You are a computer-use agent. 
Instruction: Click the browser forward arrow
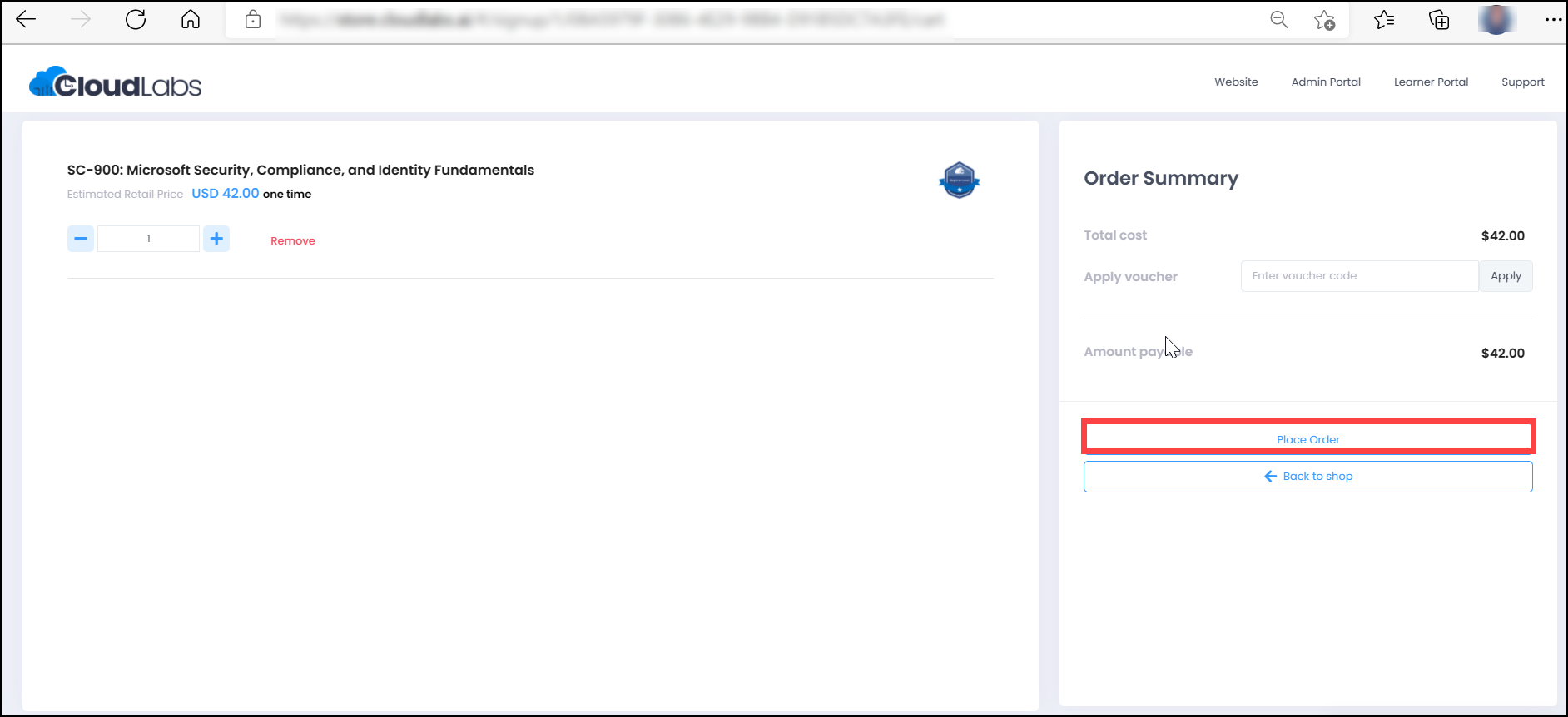click(81, 19)
